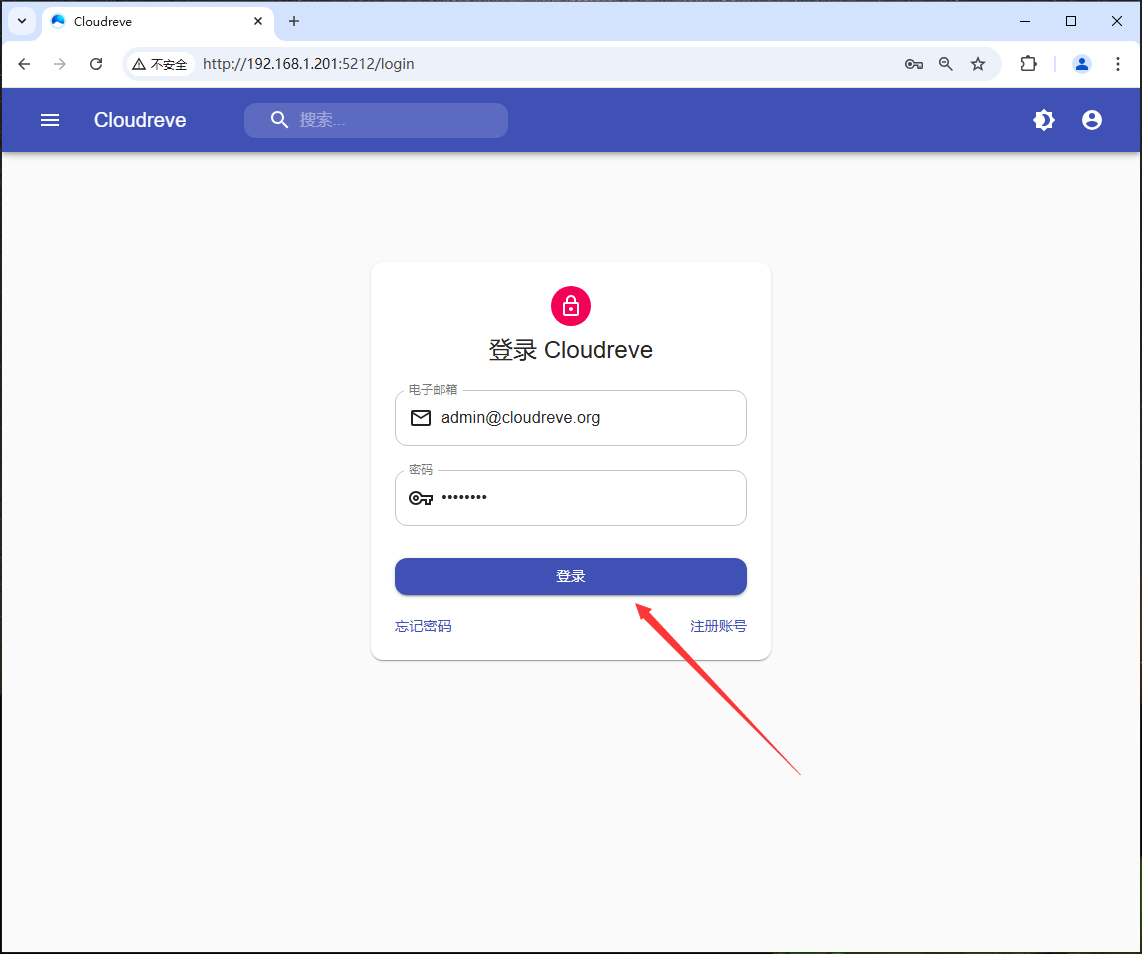
Task: Click the 登录 login button
Action: (570, 576)
